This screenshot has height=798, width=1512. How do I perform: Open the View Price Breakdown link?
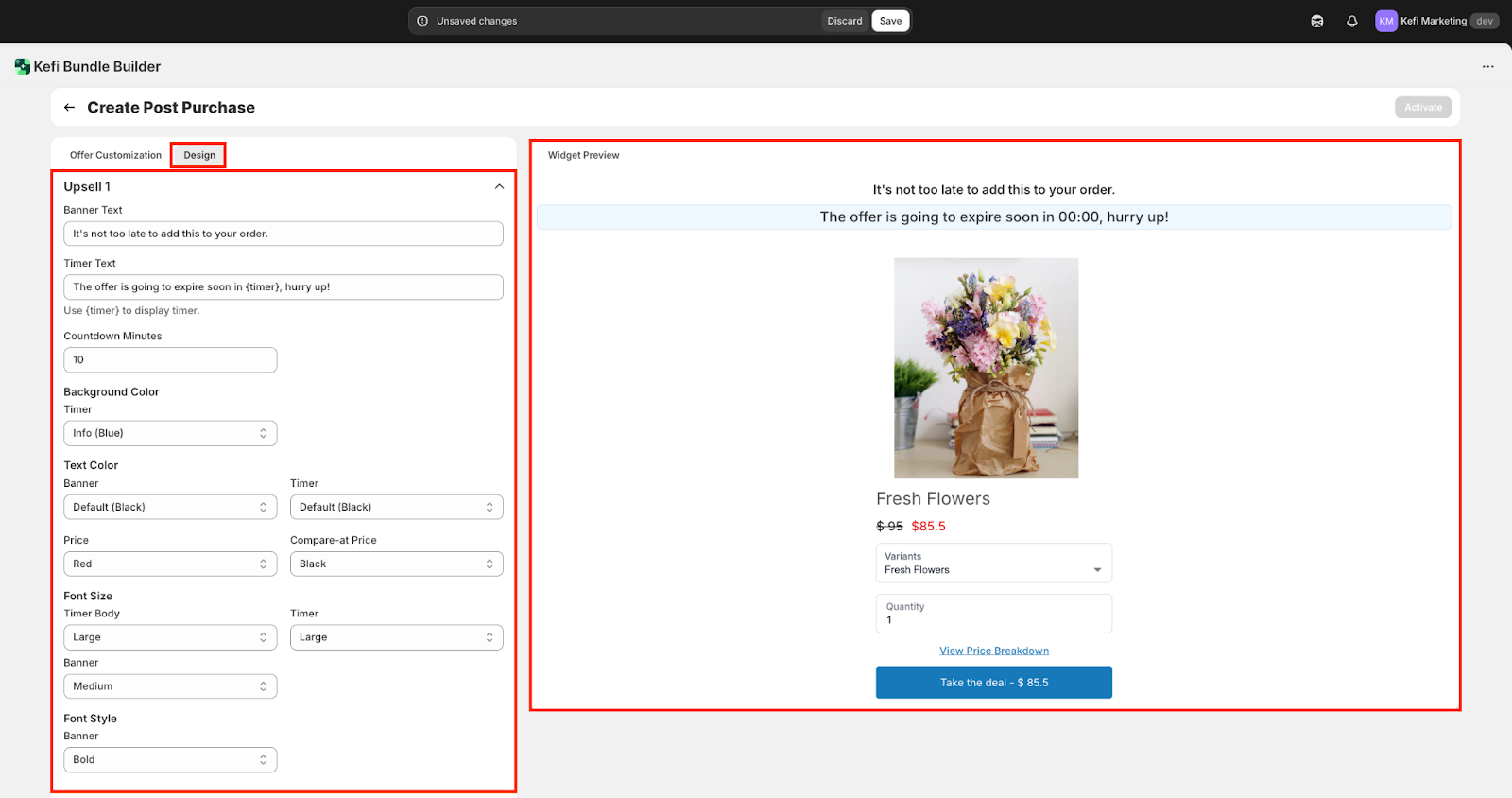click(x=993, y=651)
